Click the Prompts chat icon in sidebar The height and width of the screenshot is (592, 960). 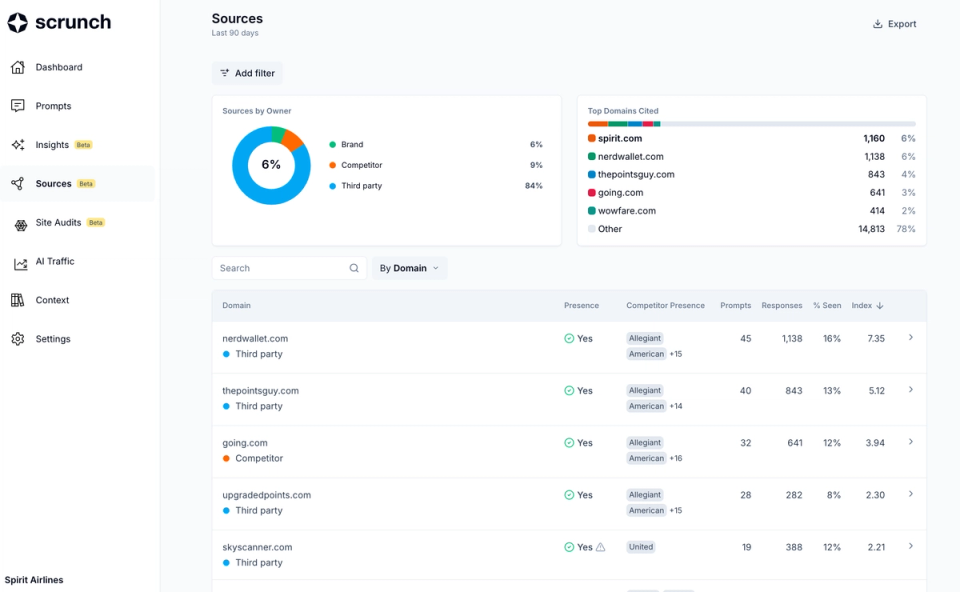pos(18,106)
